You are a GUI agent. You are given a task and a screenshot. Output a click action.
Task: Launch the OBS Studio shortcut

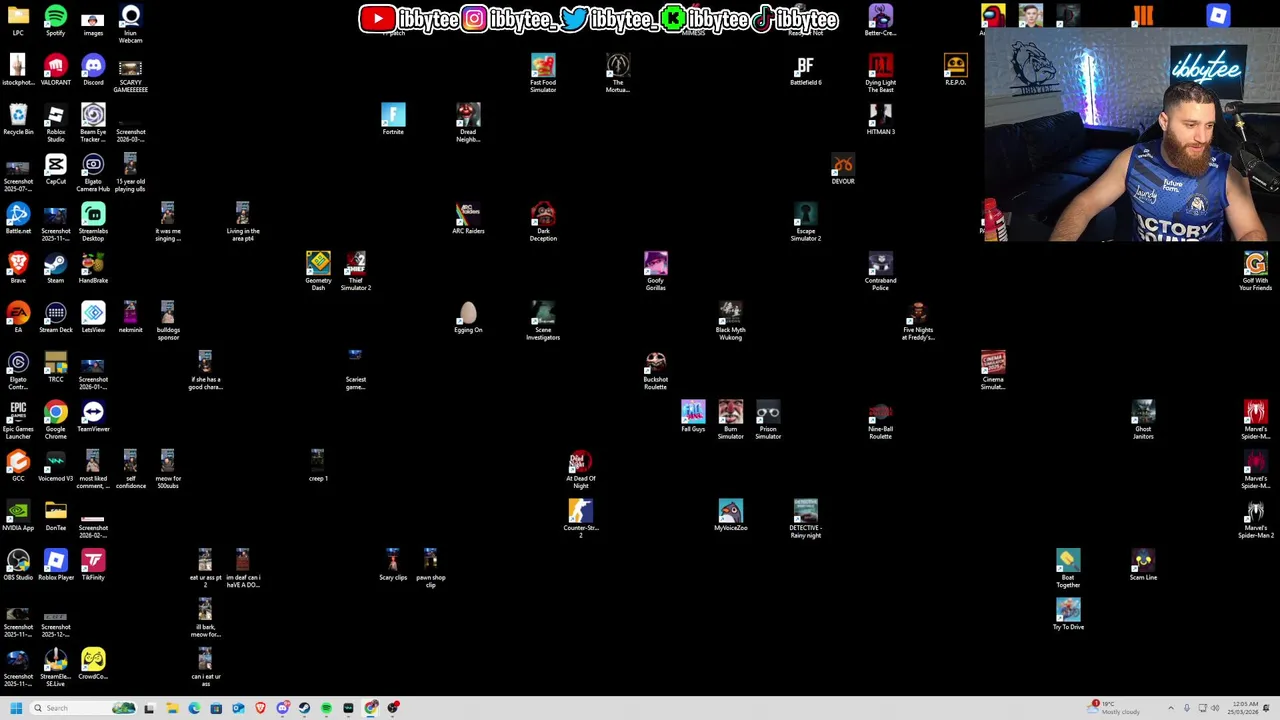pyautogui.click(x=18, y=565)
